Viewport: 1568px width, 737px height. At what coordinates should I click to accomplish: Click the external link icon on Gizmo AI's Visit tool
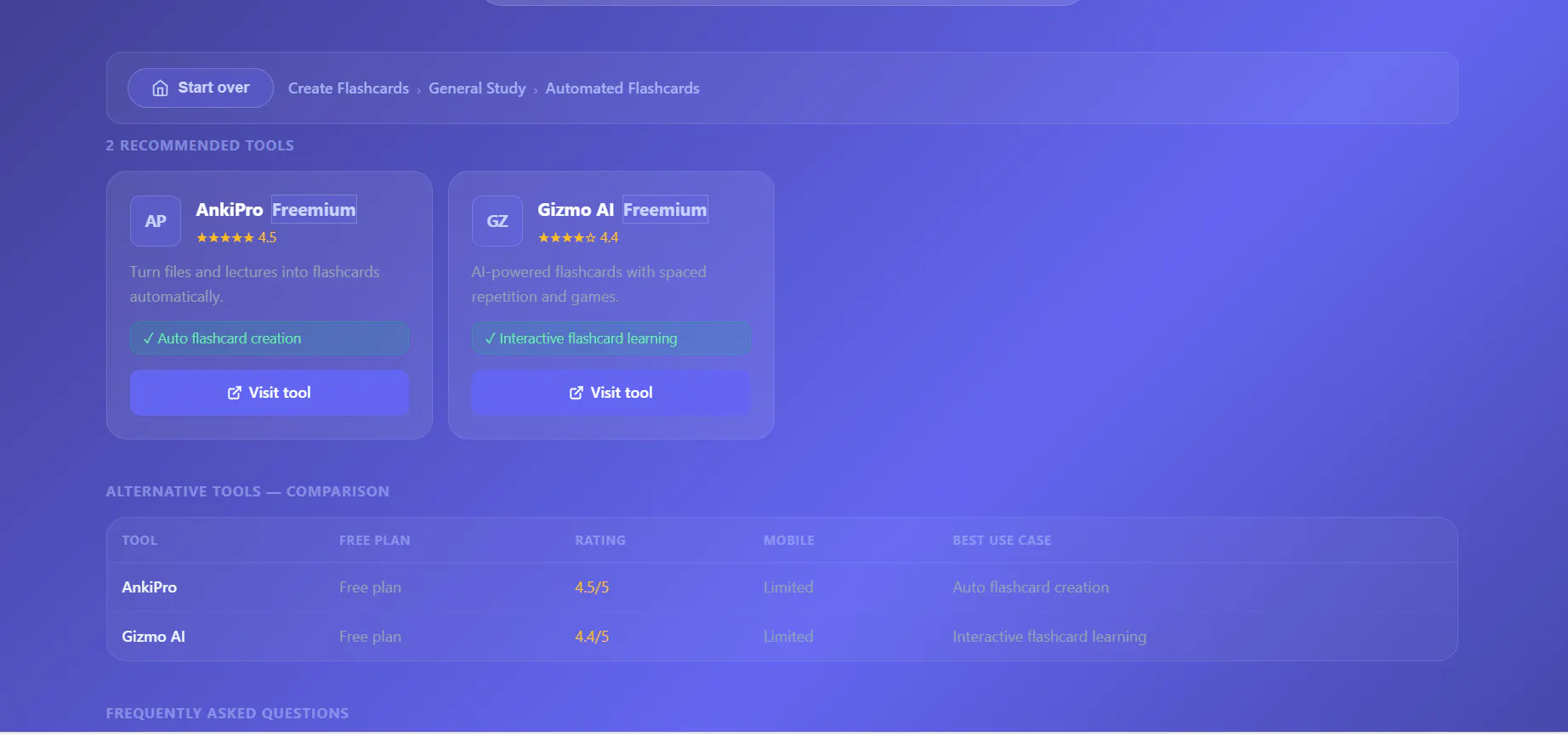tap(577, 393)
